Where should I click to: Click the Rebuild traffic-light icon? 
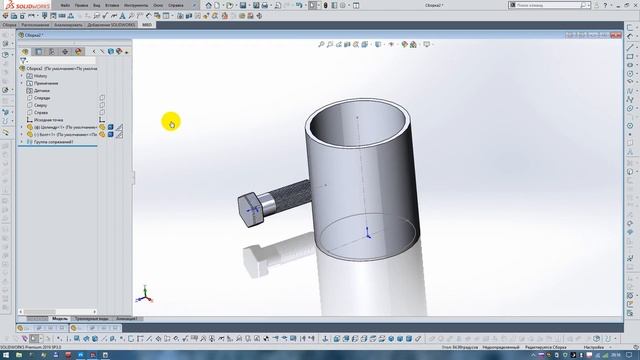point(325,5)
